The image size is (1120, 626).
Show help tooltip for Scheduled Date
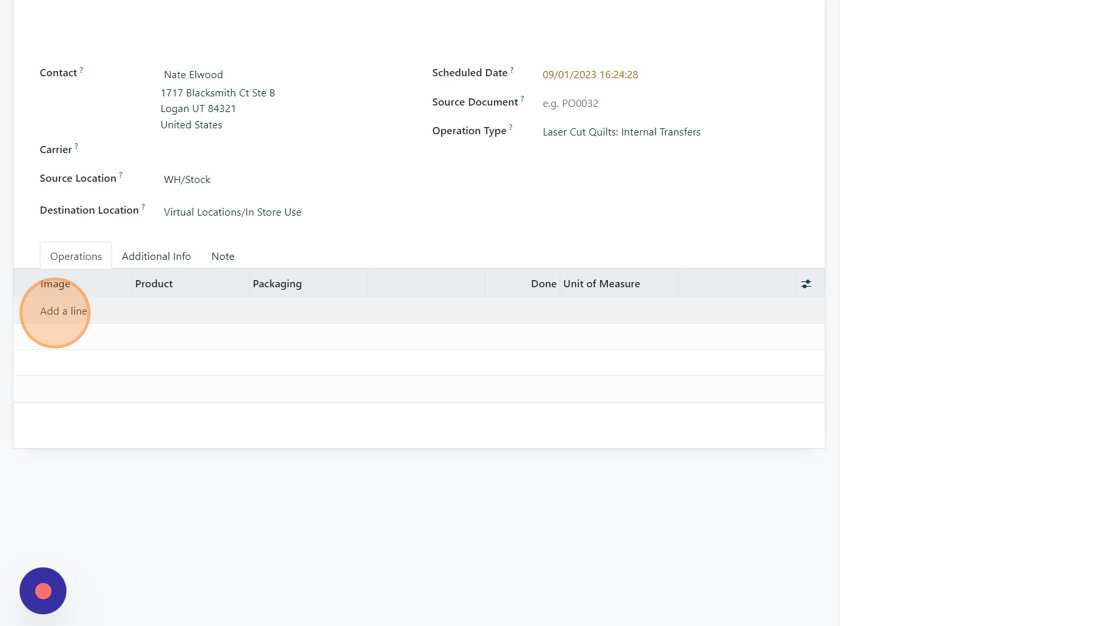tap(512, 69)
